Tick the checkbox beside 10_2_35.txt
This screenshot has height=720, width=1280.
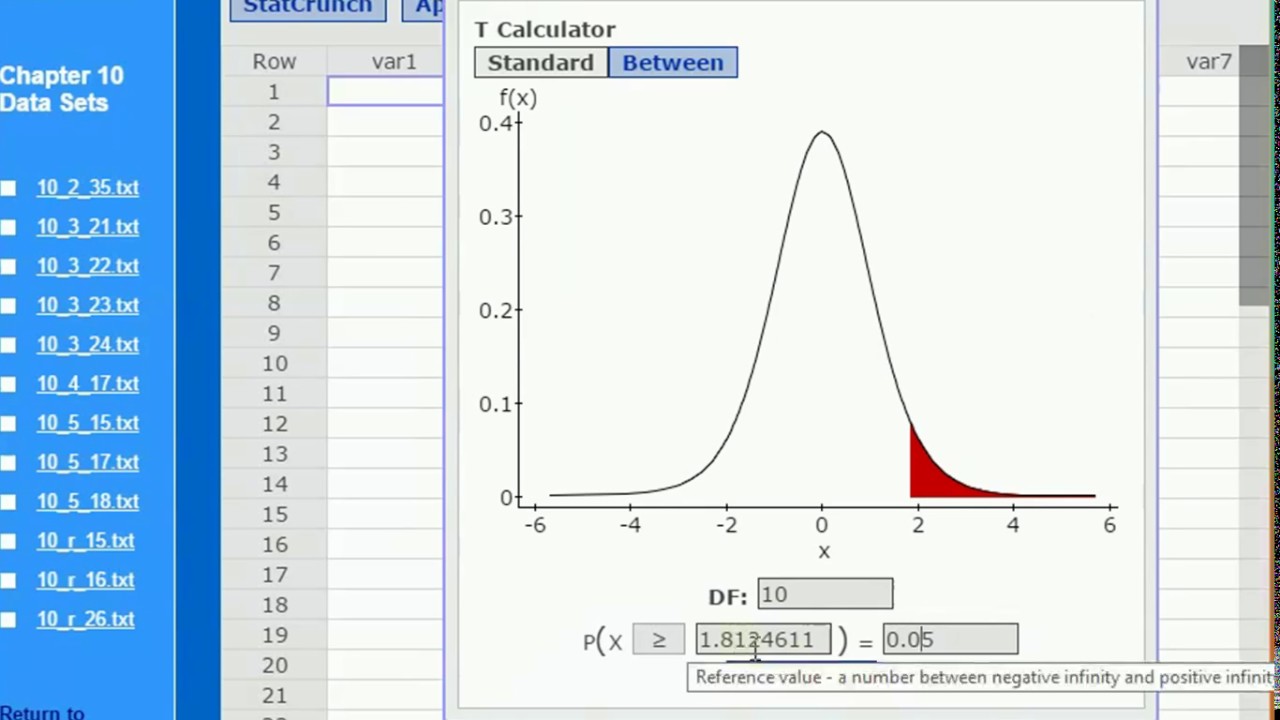pos(8,188)
